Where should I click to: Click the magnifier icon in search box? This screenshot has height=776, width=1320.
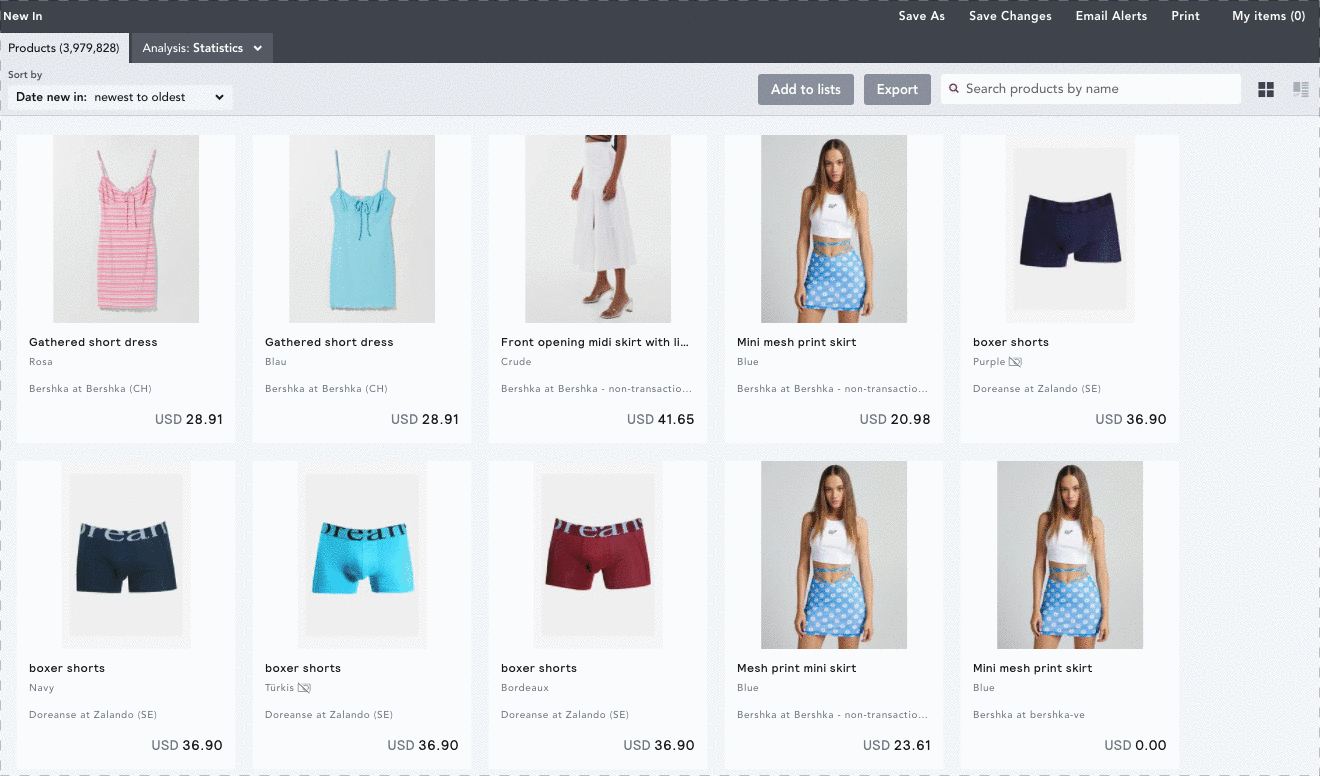[955, 89]
